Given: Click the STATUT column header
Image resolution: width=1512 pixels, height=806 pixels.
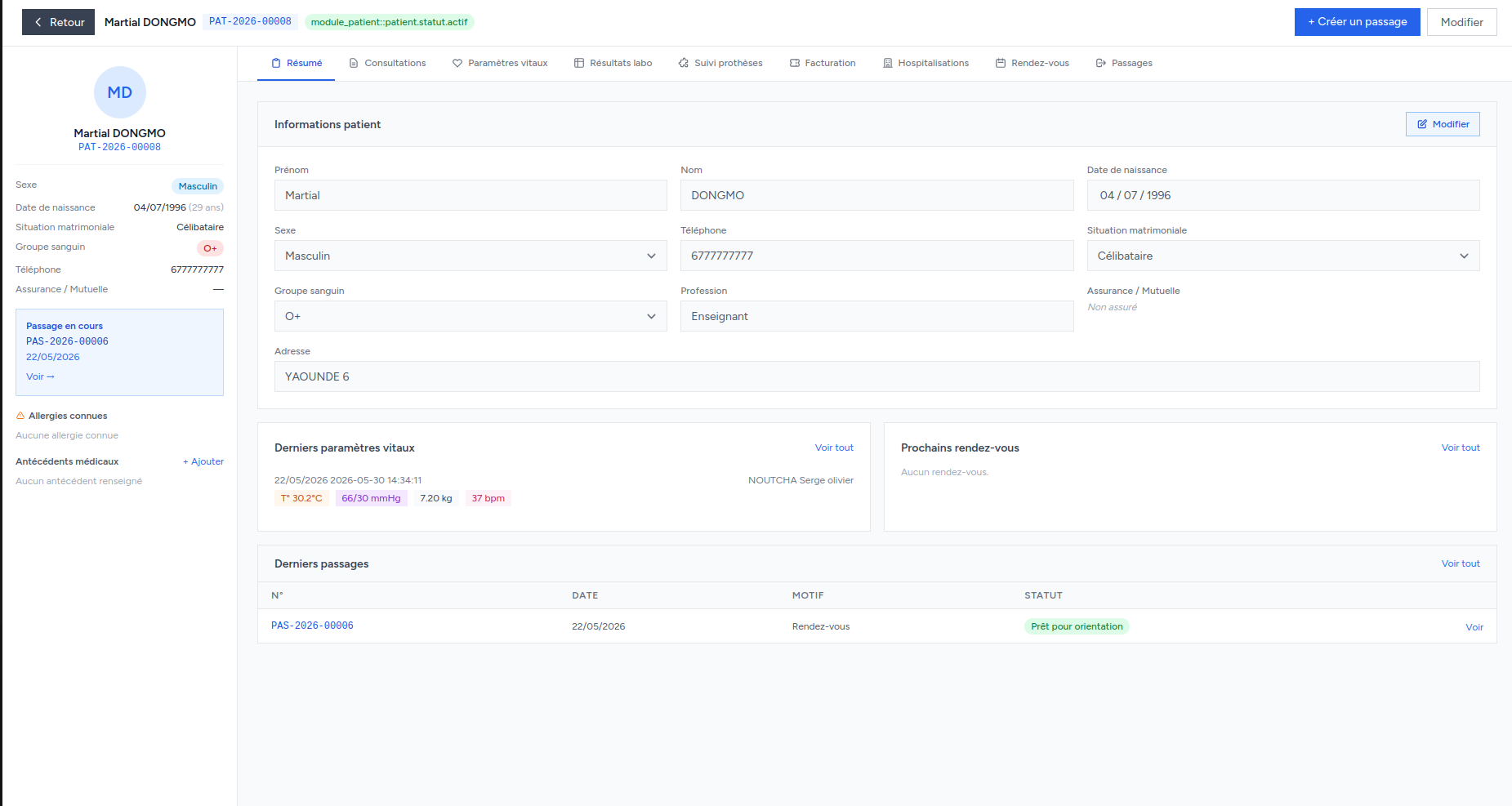Looking at the screenshot, I should pos(1043,595).
